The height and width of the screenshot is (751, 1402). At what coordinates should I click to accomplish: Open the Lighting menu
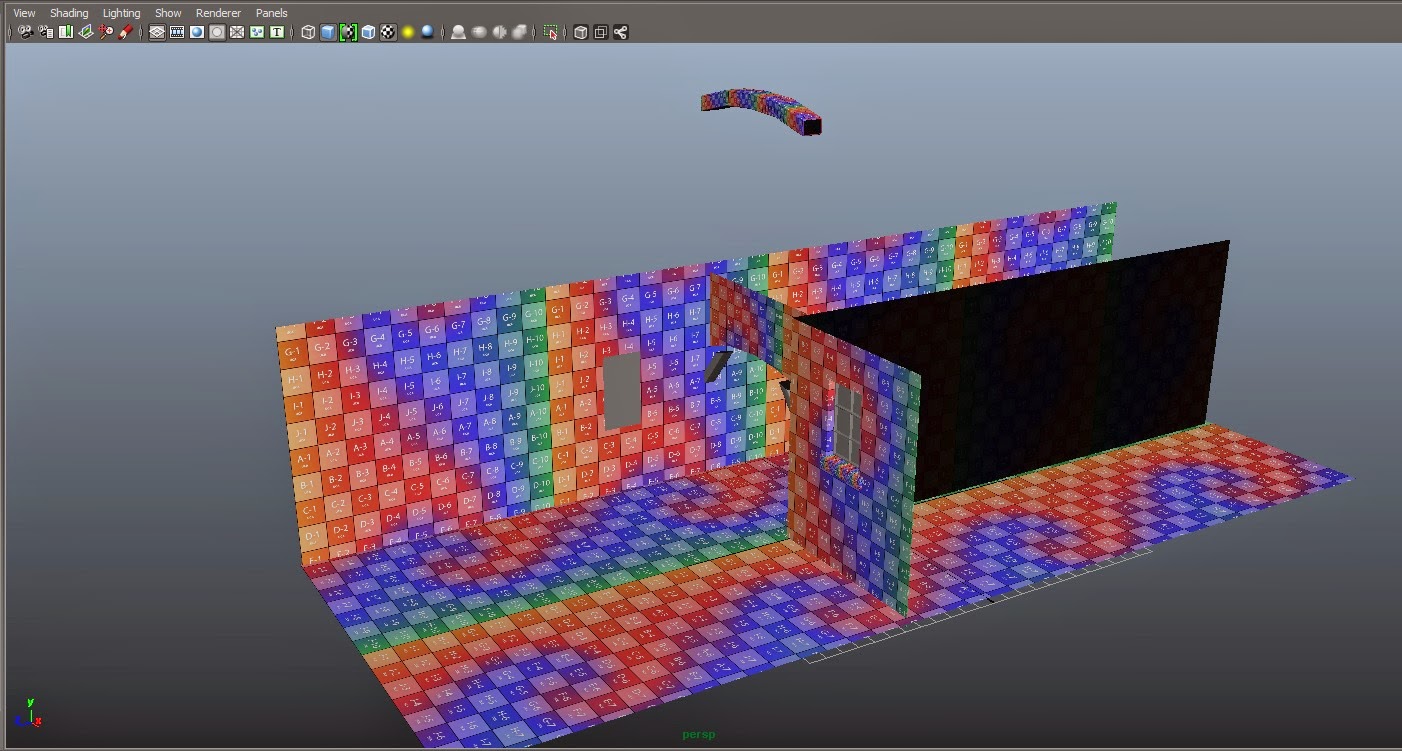click(x=122, y=13)
